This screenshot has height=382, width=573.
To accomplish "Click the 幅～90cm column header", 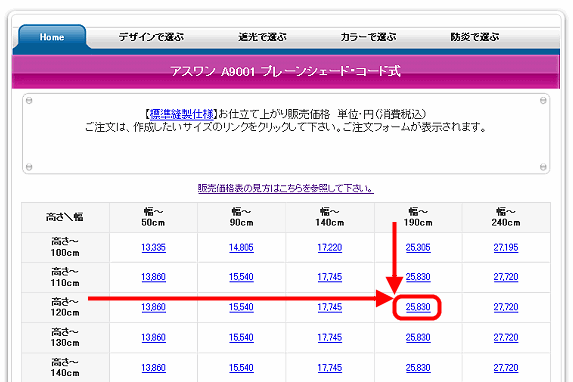I will (x=241, y=217).
